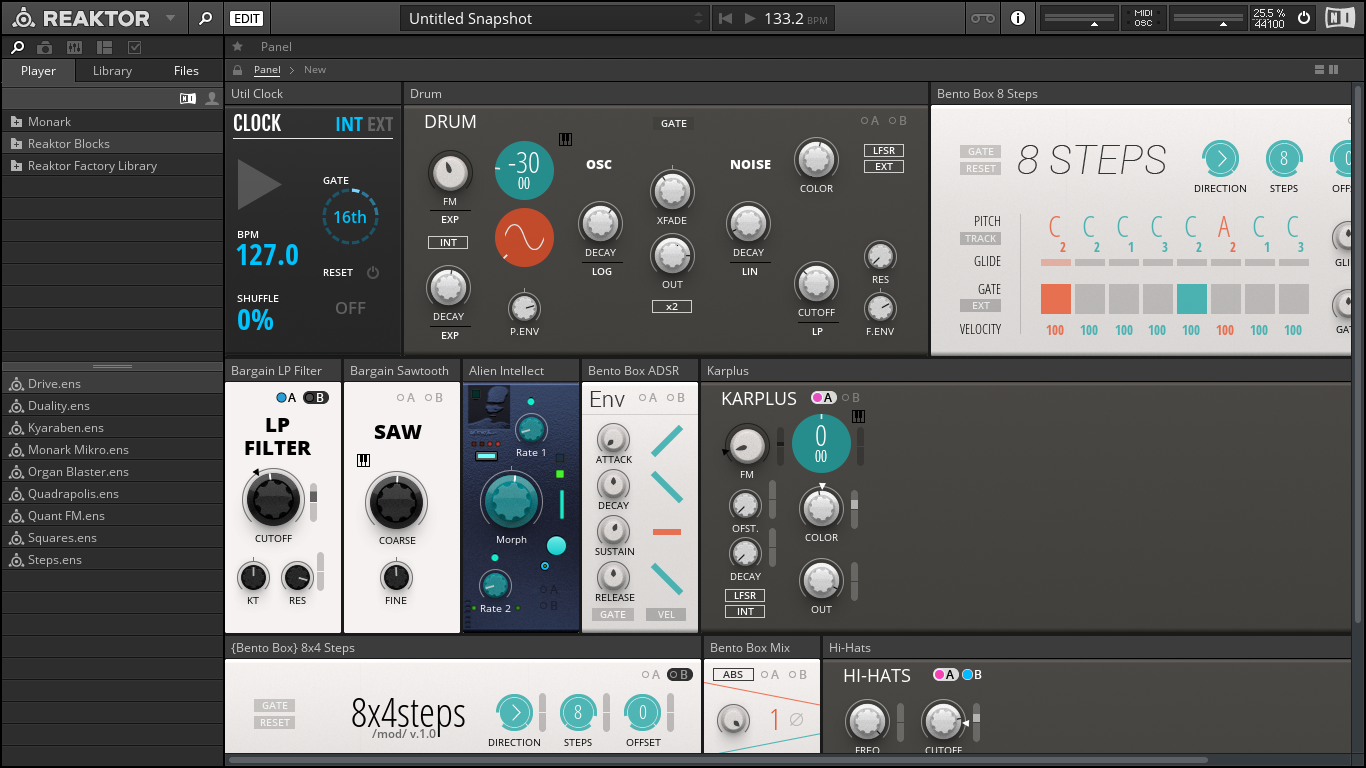The width and height of the screenshot is (1366, 768).
Task: Open the mixer sliders sidebar icon
Action: 75,47
